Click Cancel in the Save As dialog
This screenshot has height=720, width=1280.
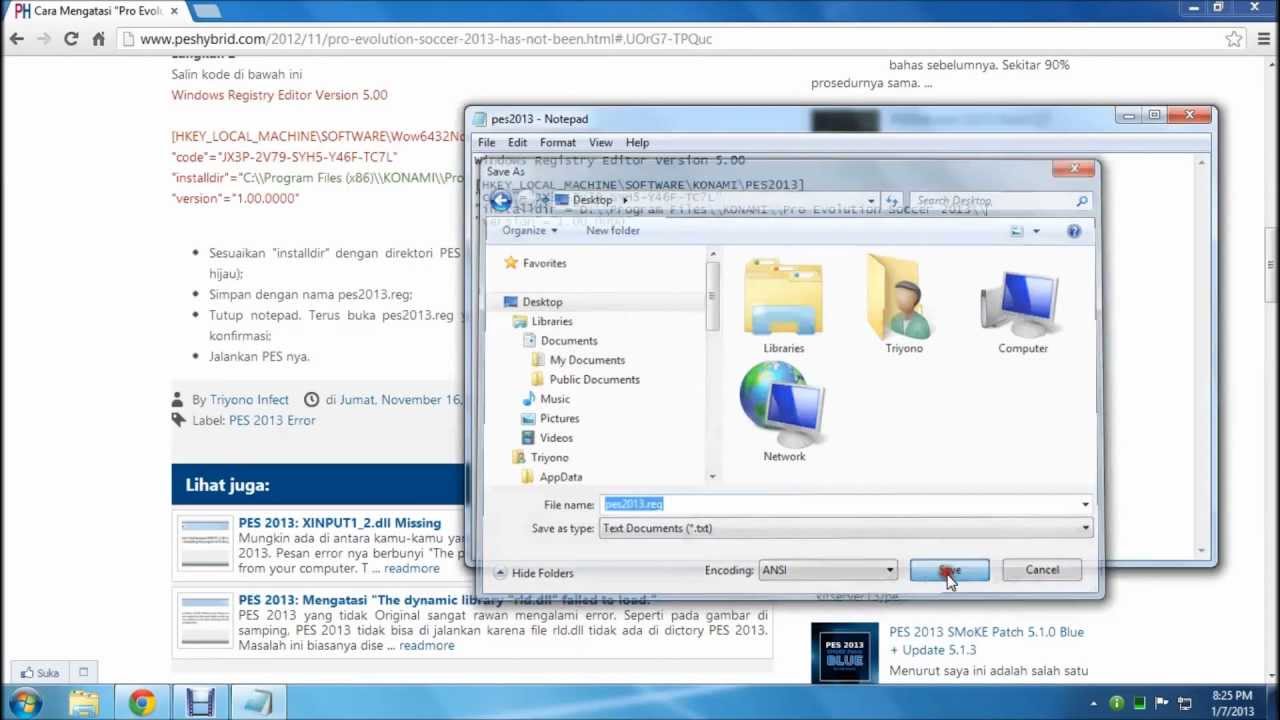pyautogui.click(x=1041, y=570)
